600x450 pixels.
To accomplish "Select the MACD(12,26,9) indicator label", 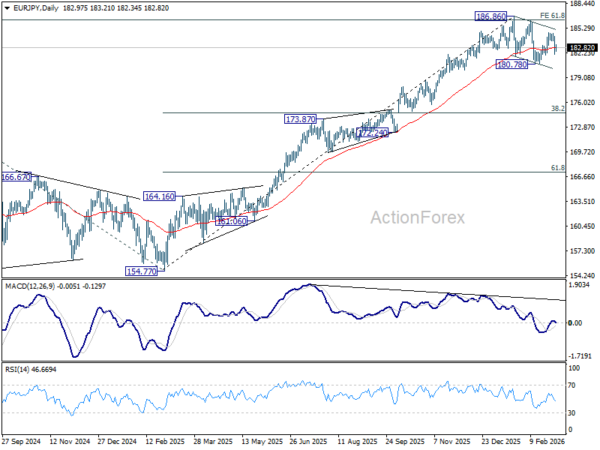I will (30, 286).
